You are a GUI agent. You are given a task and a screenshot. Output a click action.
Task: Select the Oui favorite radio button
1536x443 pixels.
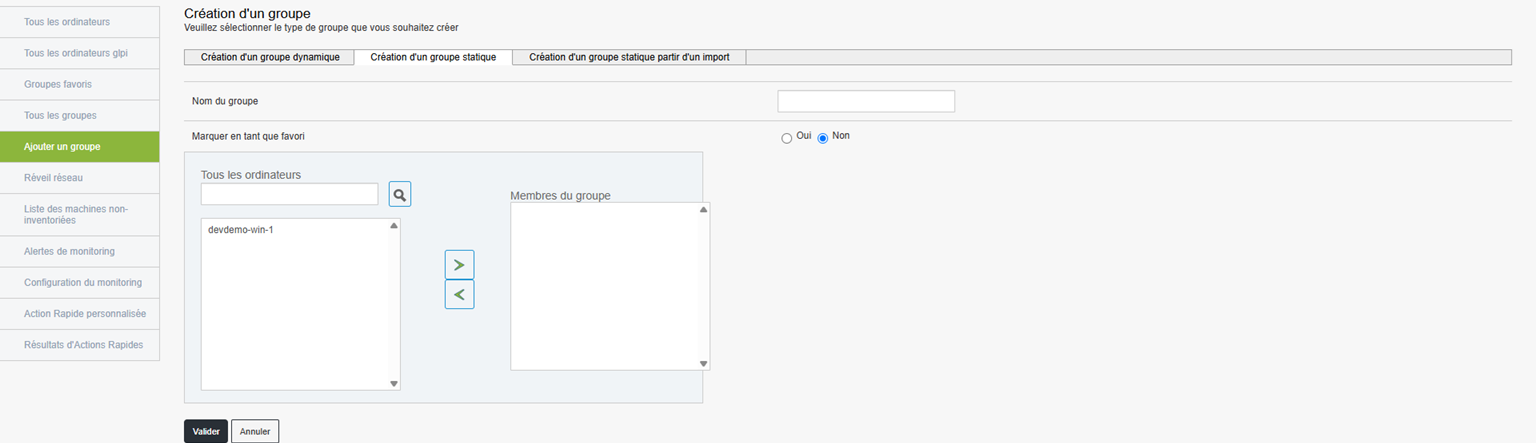[x=786, y=138]
